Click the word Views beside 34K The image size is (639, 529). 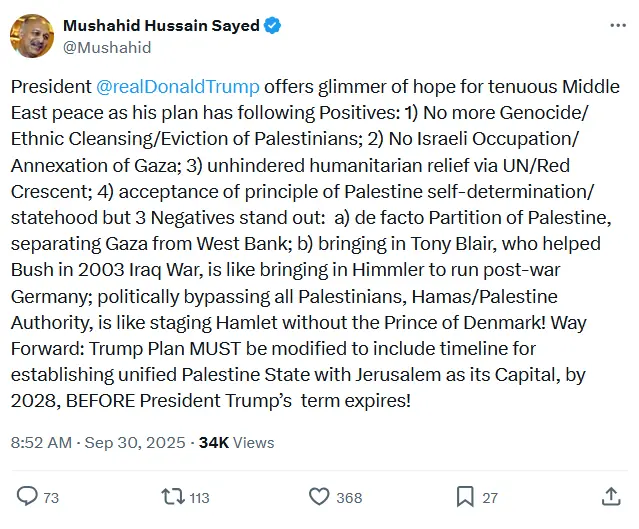click(x=254, y=442)
